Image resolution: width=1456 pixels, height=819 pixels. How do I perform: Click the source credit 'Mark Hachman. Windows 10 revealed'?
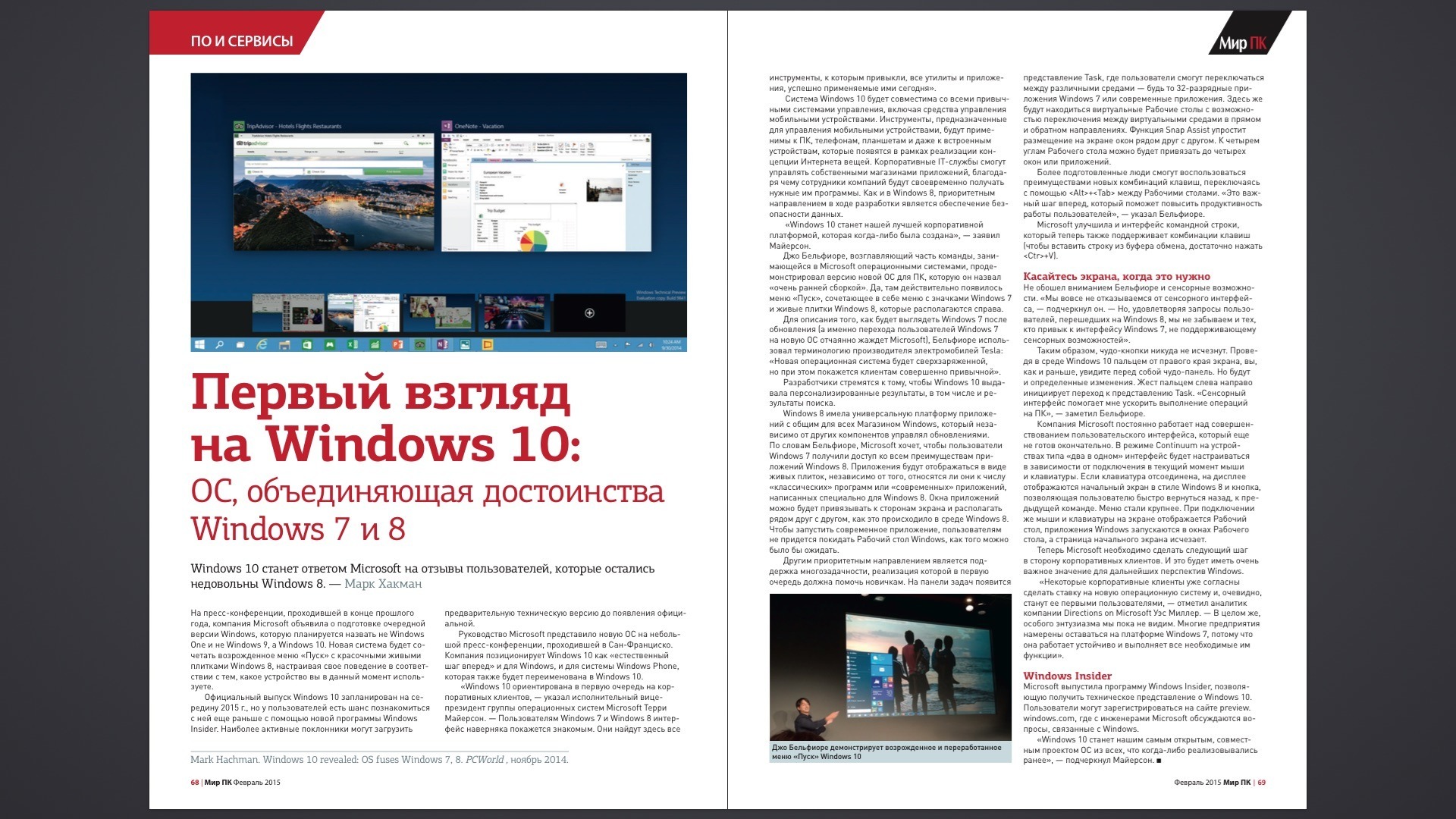[x=379, y=760]
